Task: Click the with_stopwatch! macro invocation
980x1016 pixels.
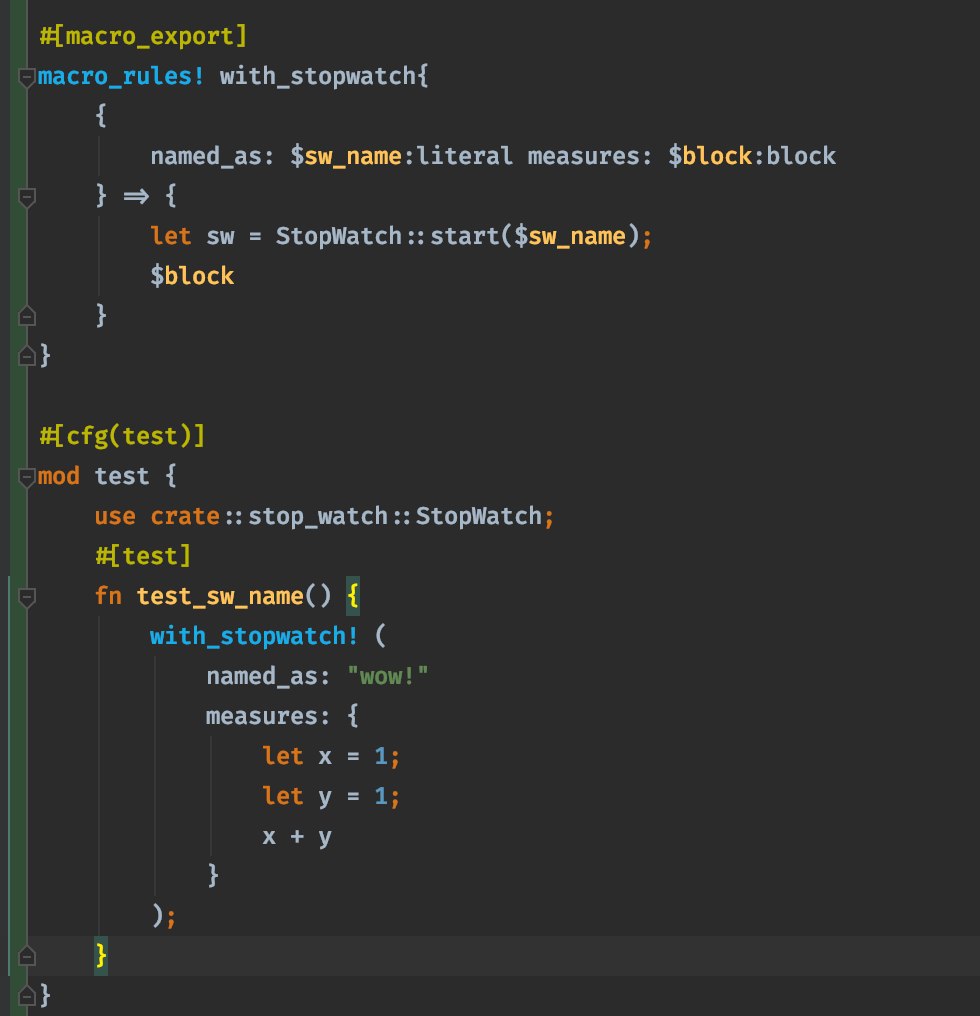Action: (x=254, y=636)
